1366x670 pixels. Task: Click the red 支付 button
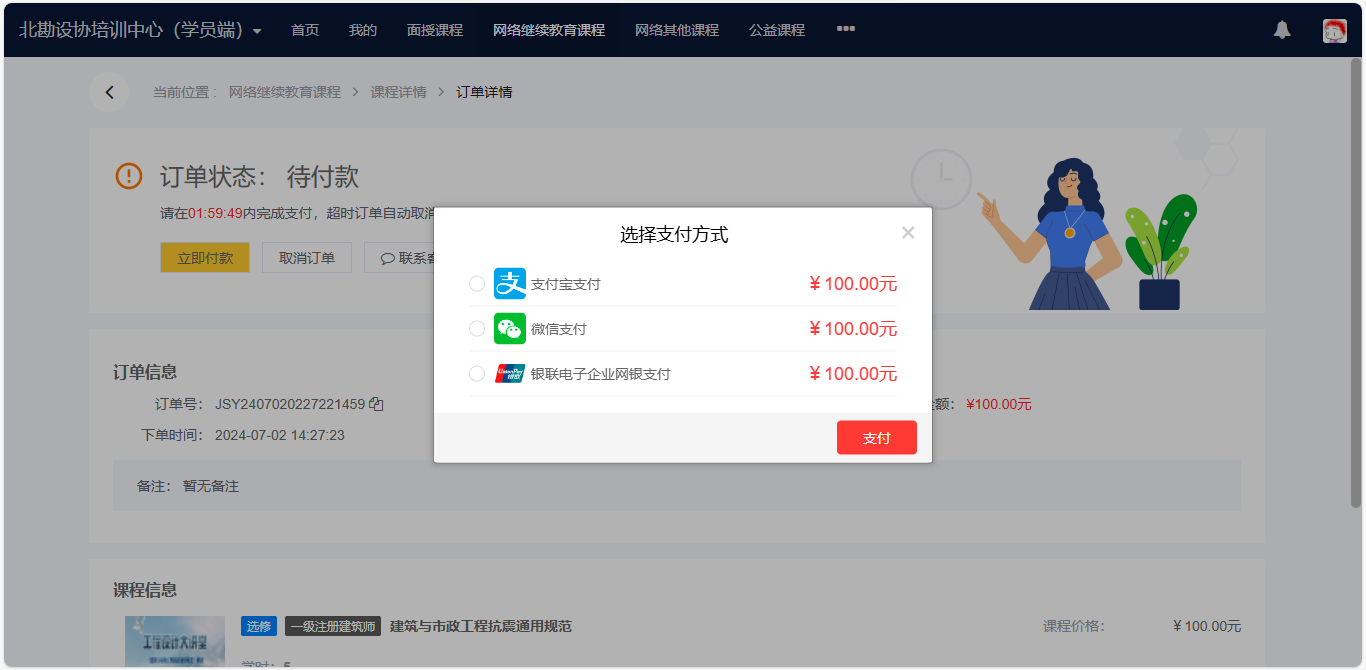877,438
